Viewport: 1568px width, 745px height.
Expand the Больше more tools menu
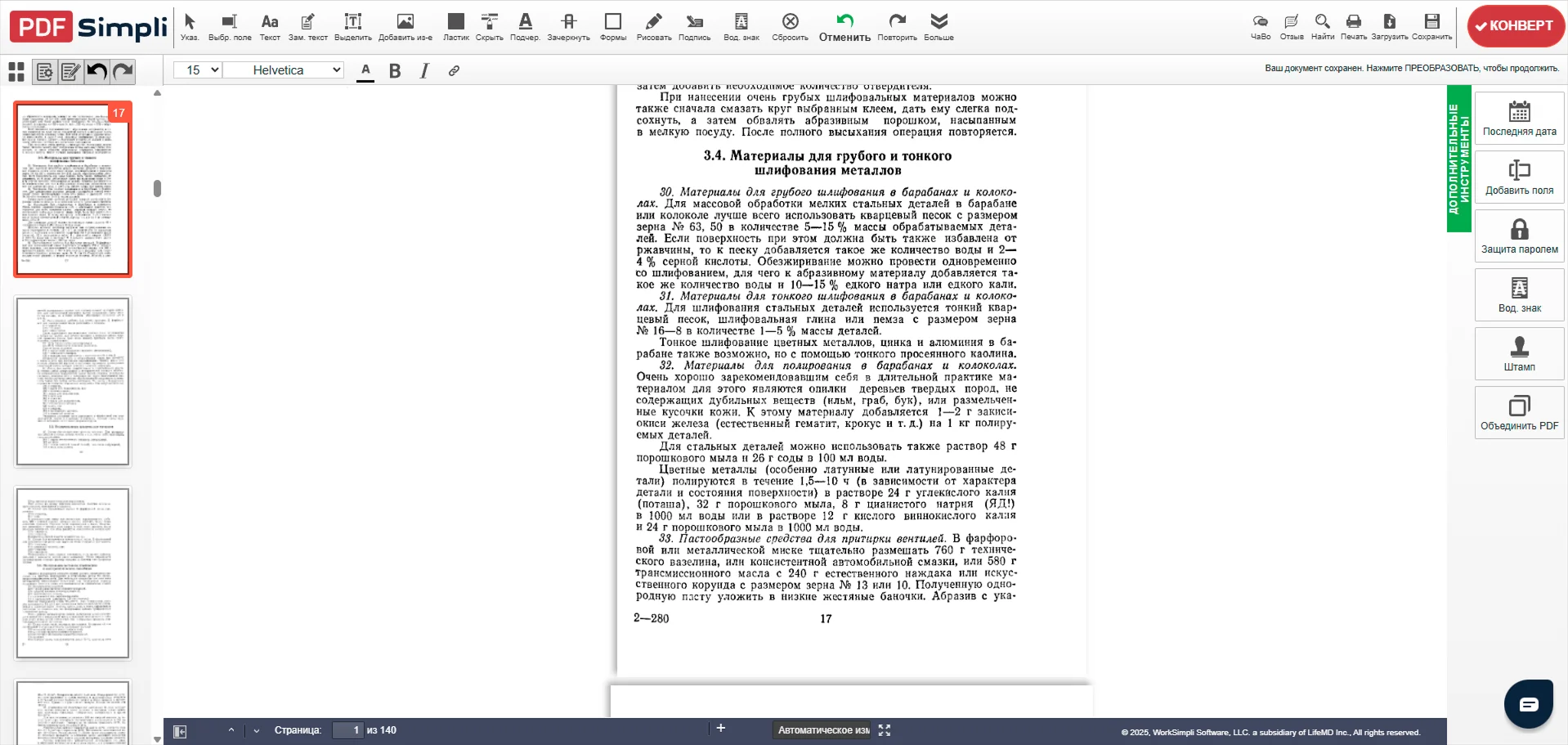[x=939, y=26]
